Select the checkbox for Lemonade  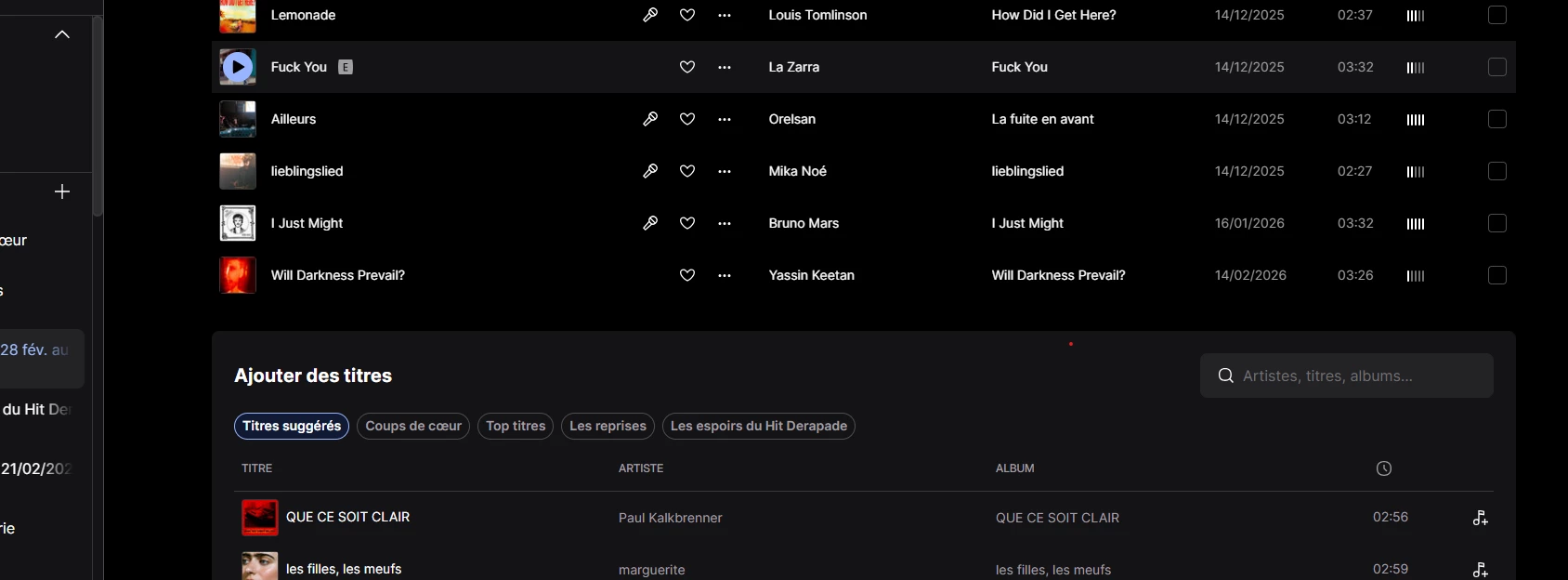1497,15
